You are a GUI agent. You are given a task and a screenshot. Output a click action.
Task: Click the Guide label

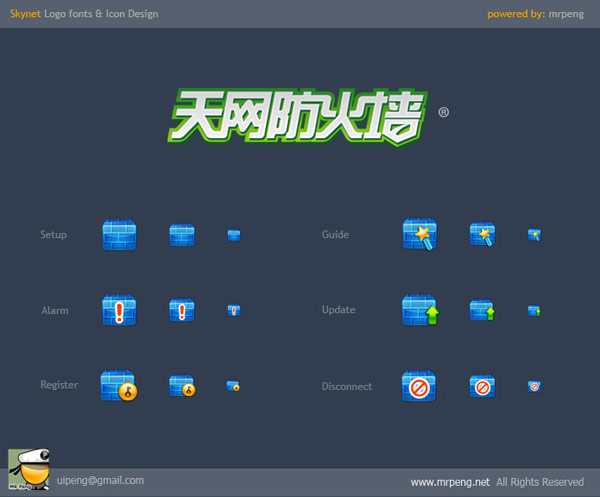pos(335,234)
